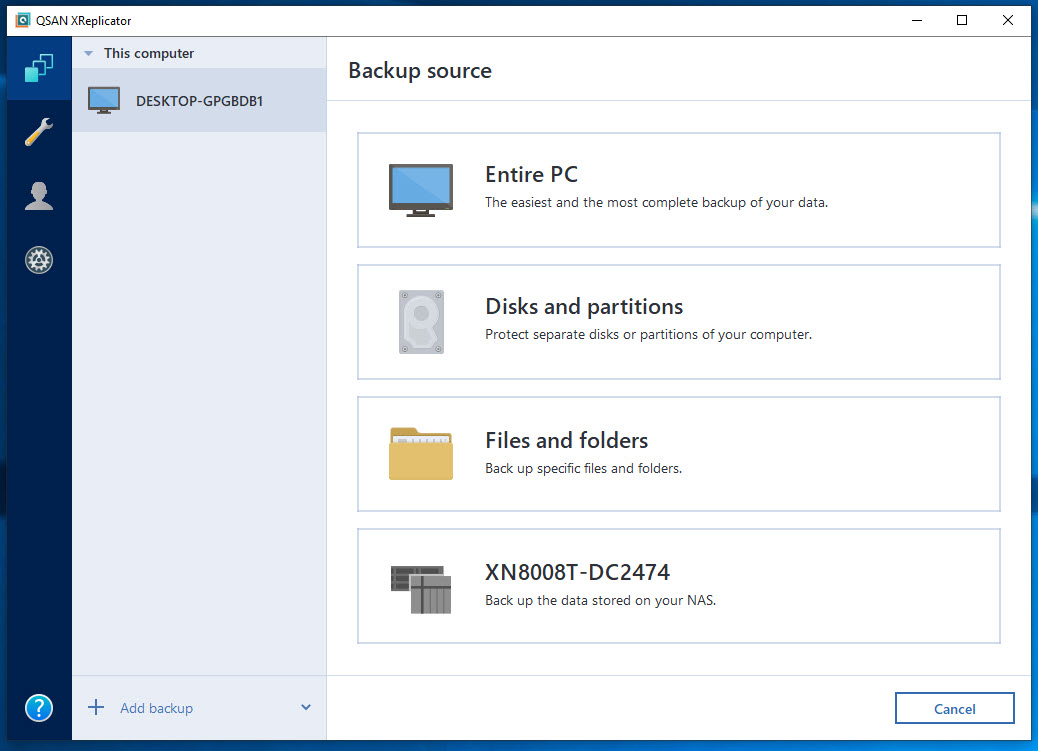Screen dimensions: 1038x751
Task: Click the Backup source heading
Action: (420, 70)
